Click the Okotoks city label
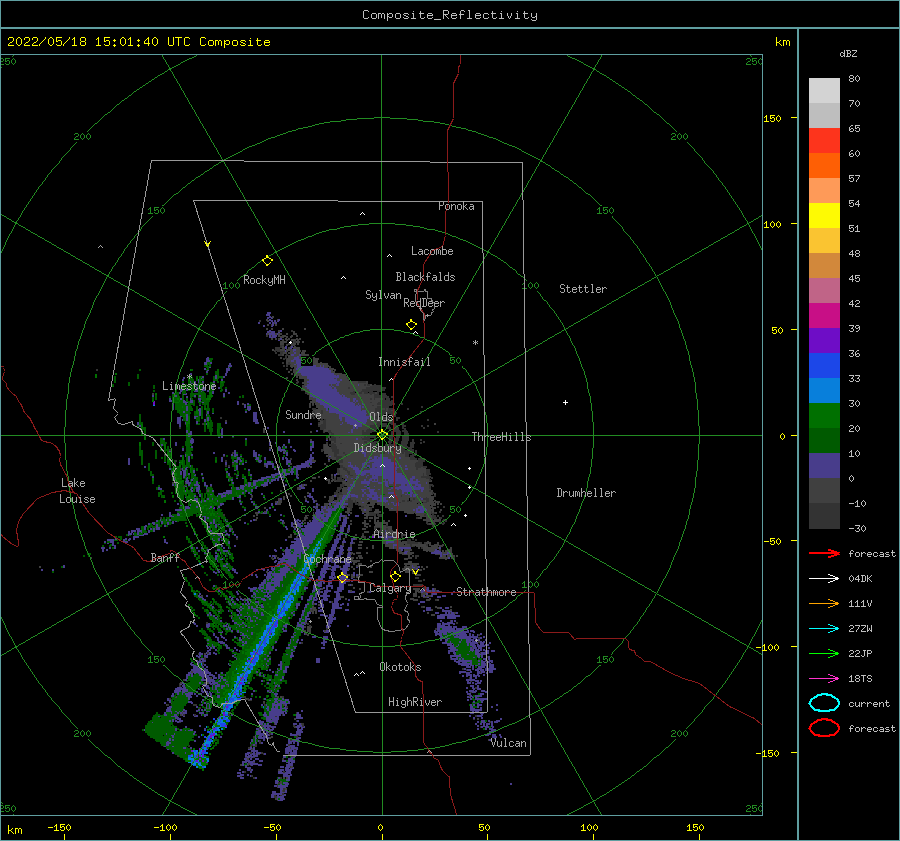Image resolution: width=900 pixels, height=841 pixels. [400, 667]
